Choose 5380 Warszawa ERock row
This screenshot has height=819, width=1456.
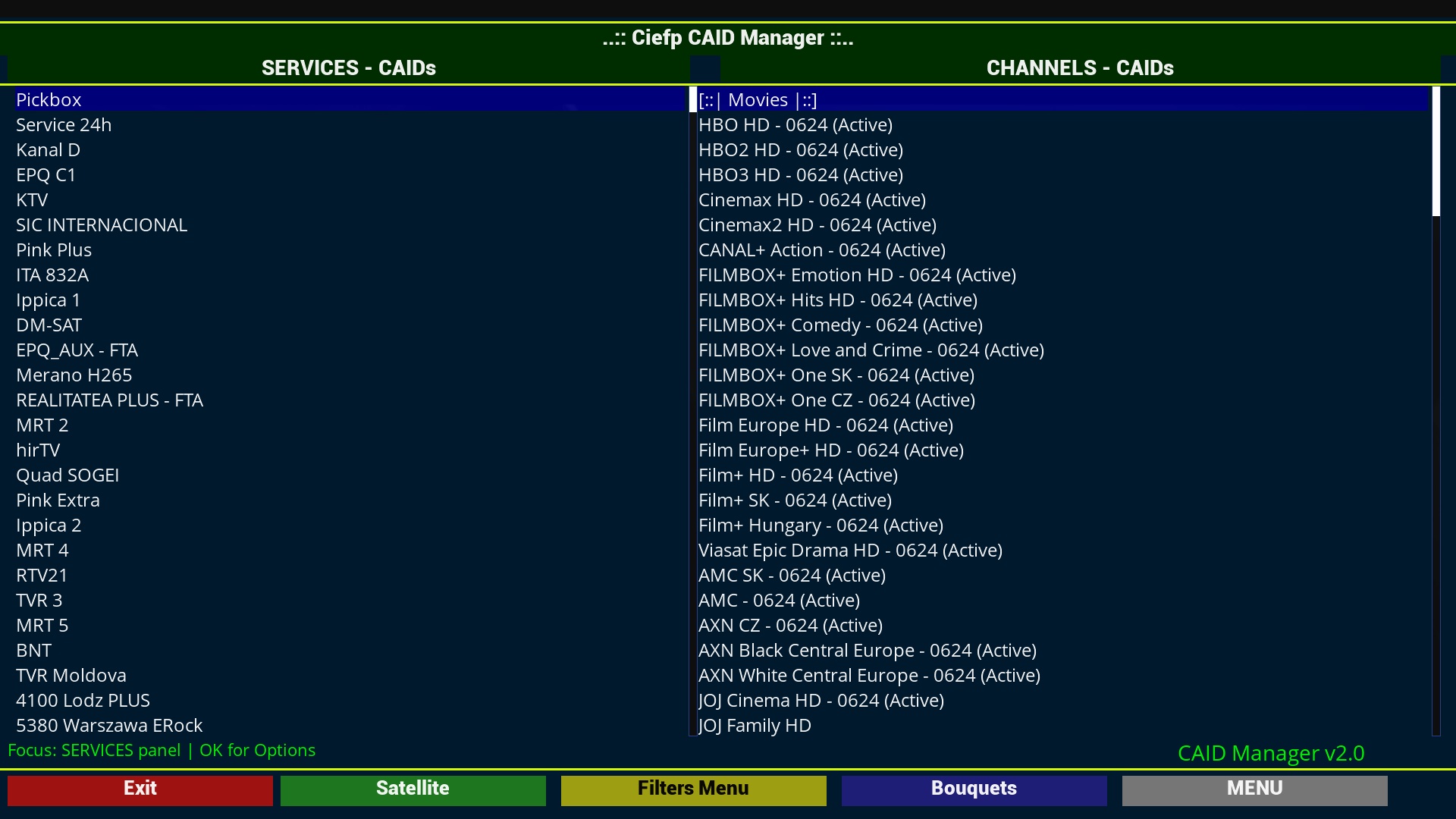click(350, 725)
